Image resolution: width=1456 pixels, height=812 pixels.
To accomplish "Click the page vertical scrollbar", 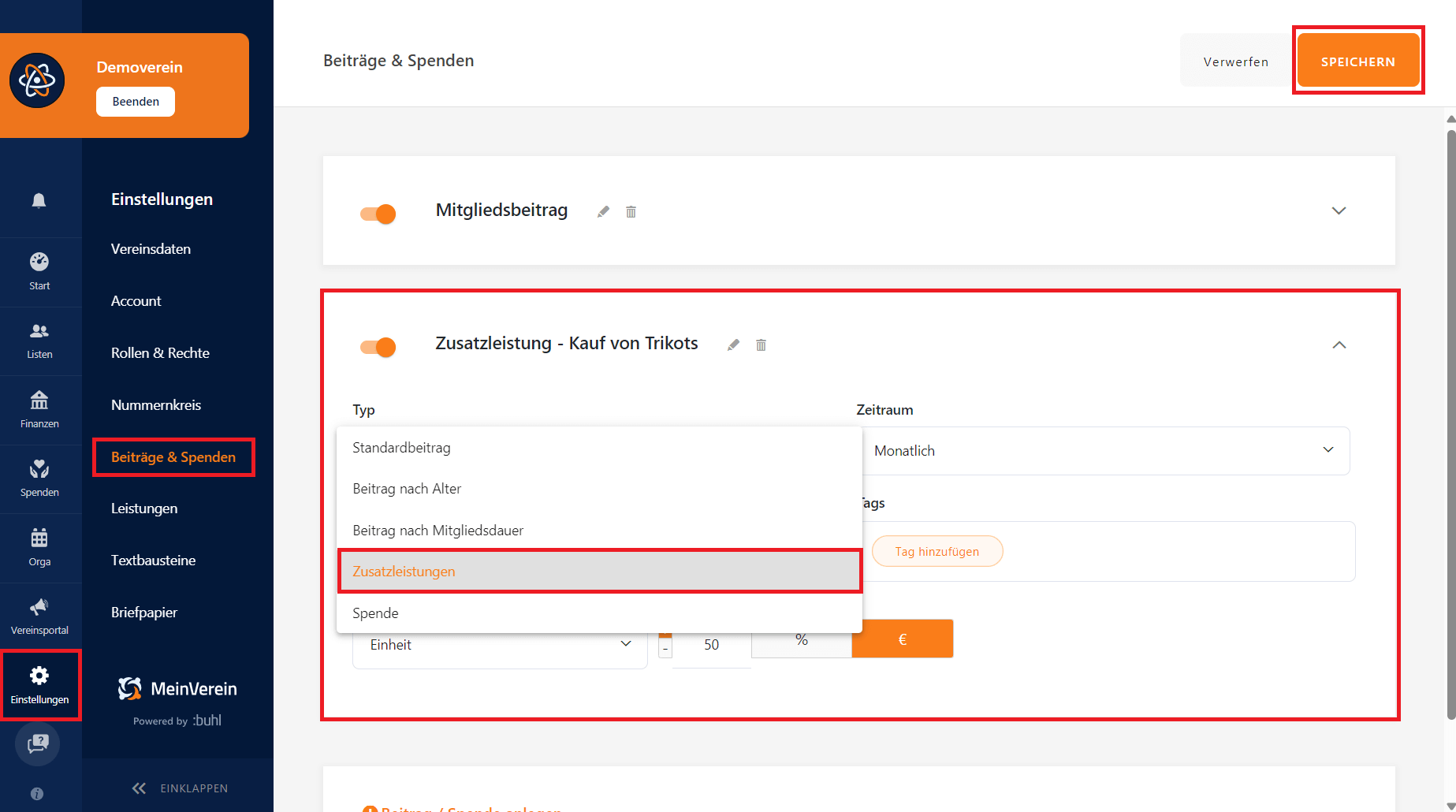I will pyautogui.click(x=1450, y=423).
